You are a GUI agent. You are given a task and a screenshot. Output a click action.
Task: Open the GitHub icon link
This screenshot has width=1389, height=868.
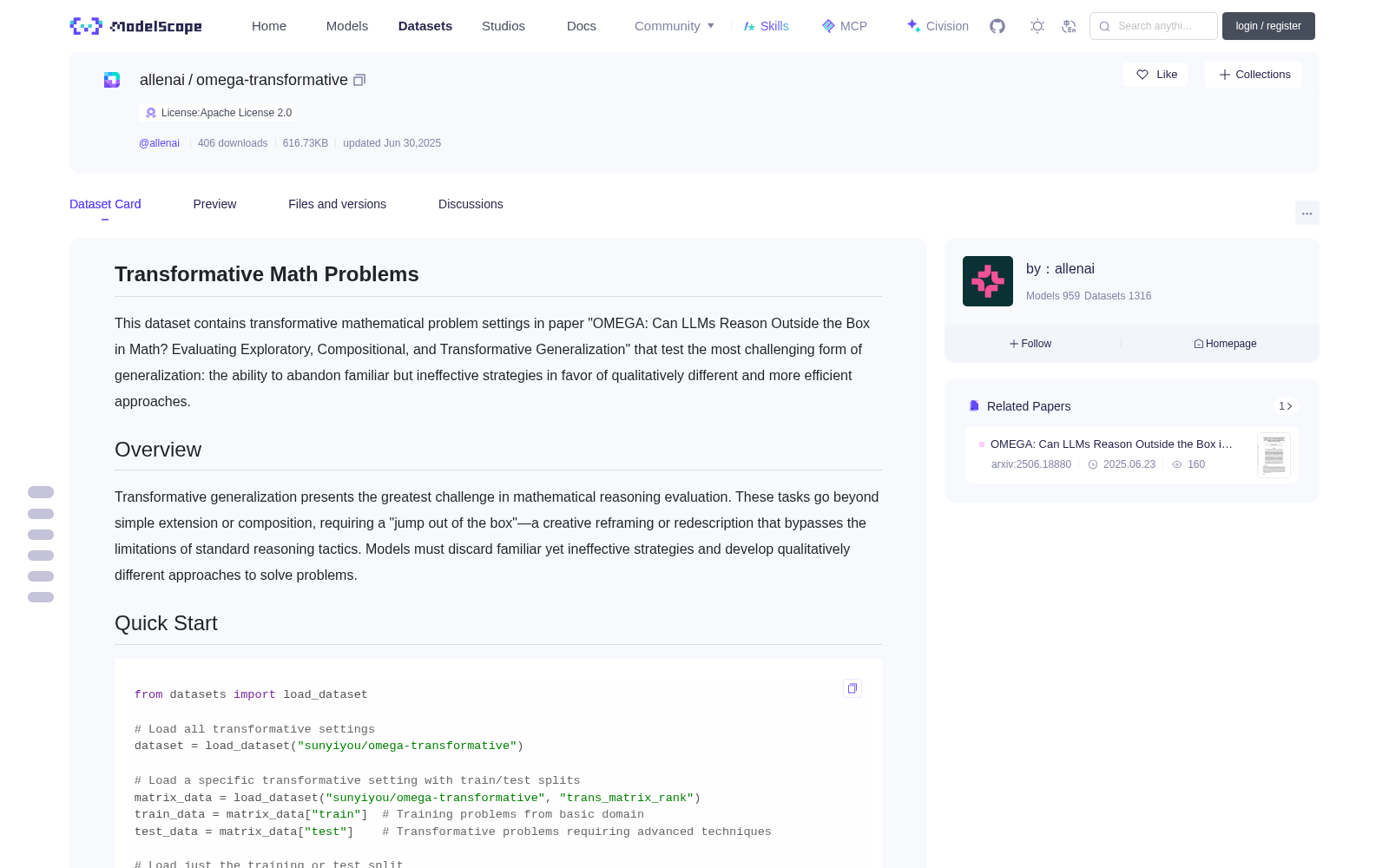[x=997, y=26]
